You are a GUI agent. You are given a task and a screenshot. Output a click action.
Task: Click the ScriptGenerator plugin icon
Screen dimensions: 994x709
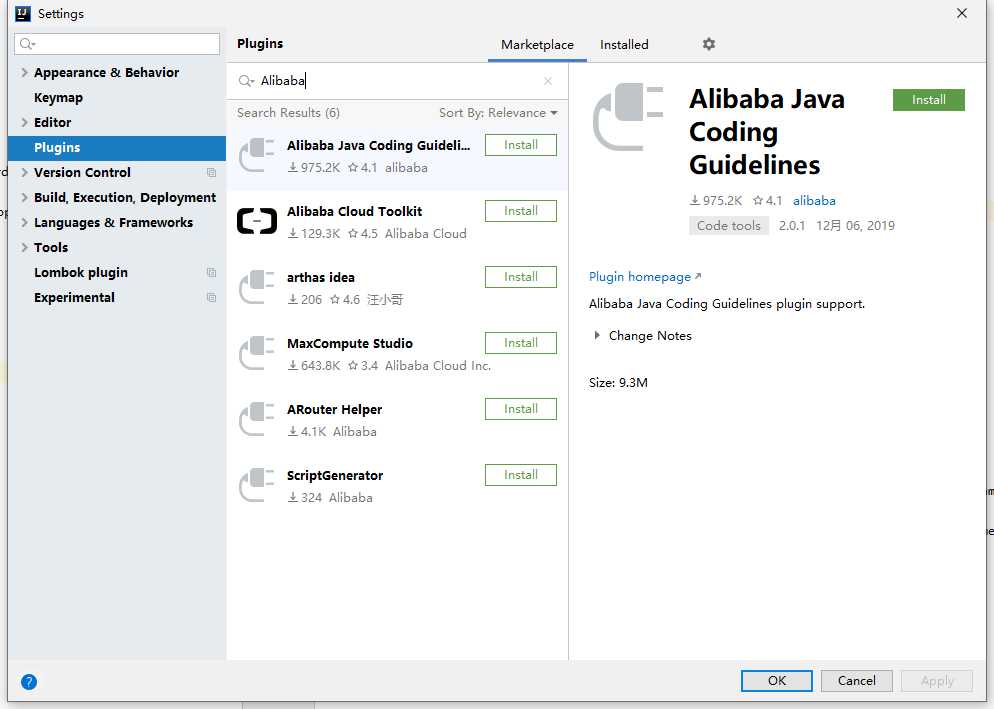coord(257,485)
